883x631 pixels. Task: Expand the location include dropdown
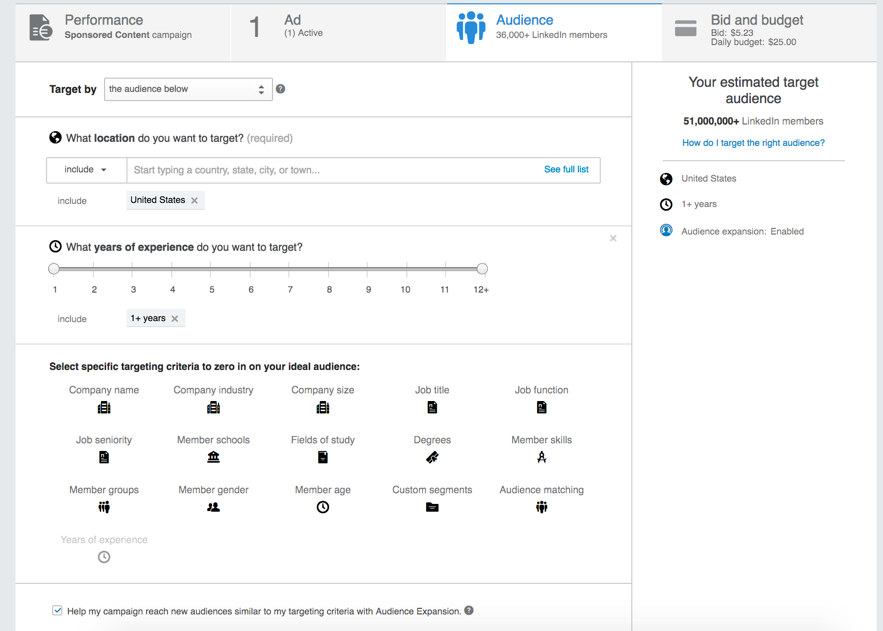point(86,170)
